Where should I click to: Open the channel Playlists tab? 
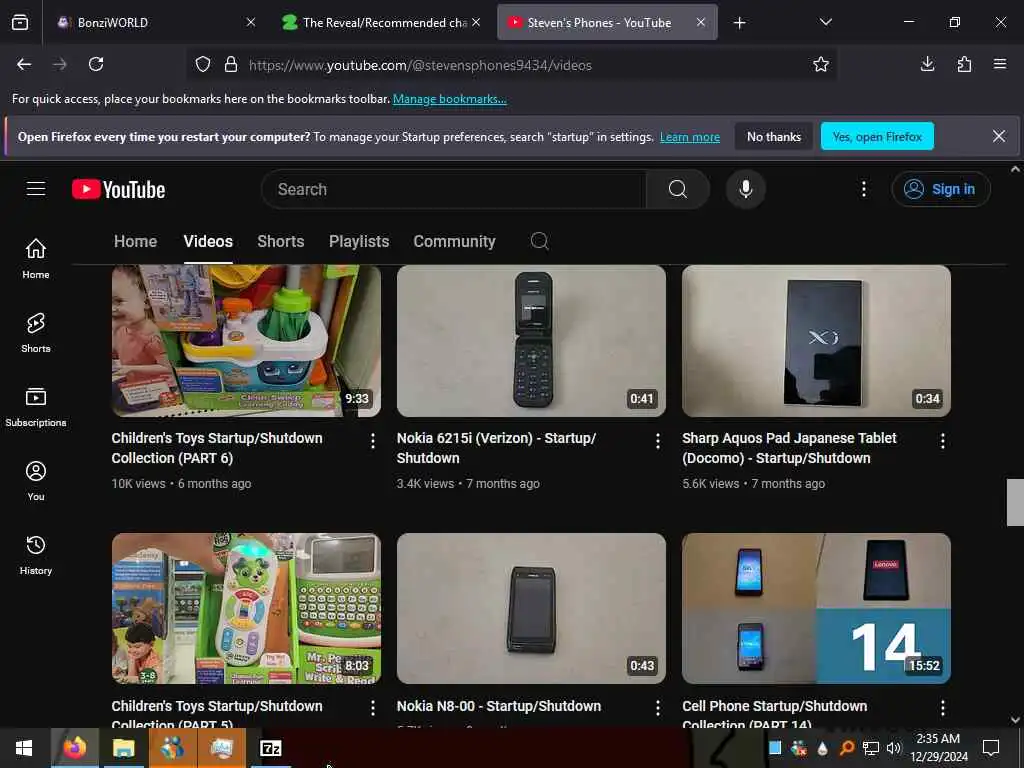359,241
